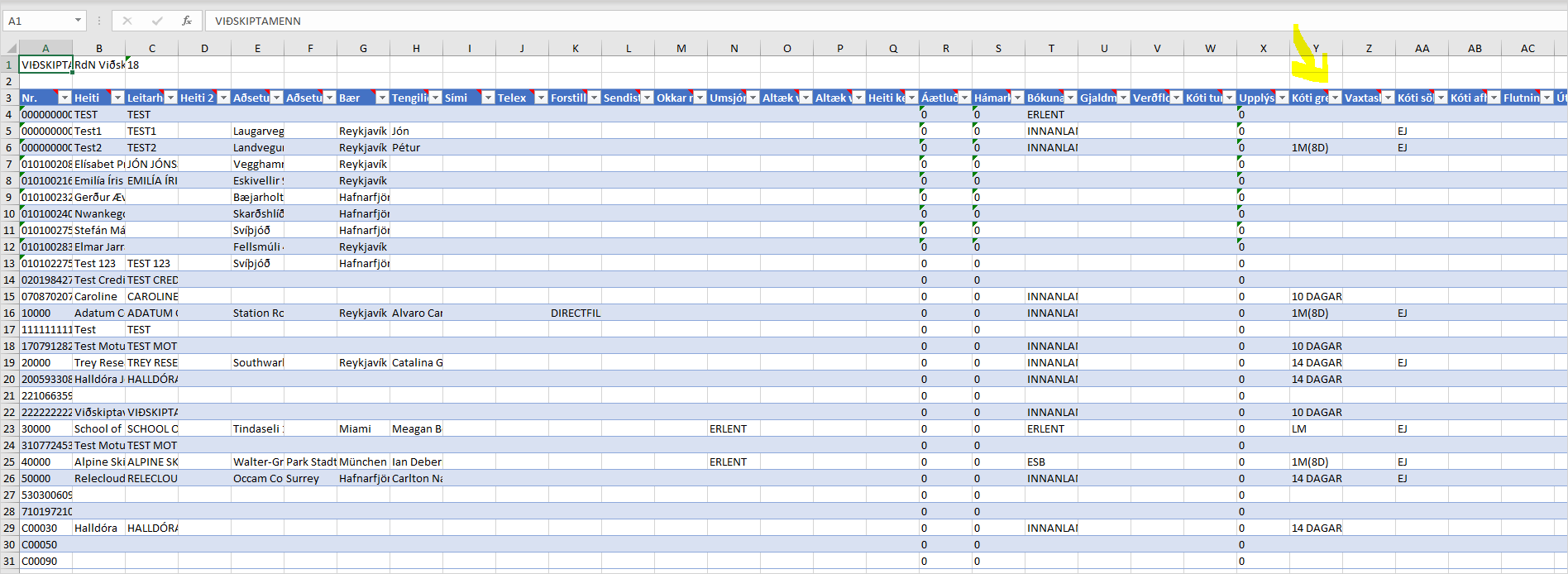Click the Insert Function fx icon
The height and width of the screenshot is (574, 1568).
[x=187, y=21]
